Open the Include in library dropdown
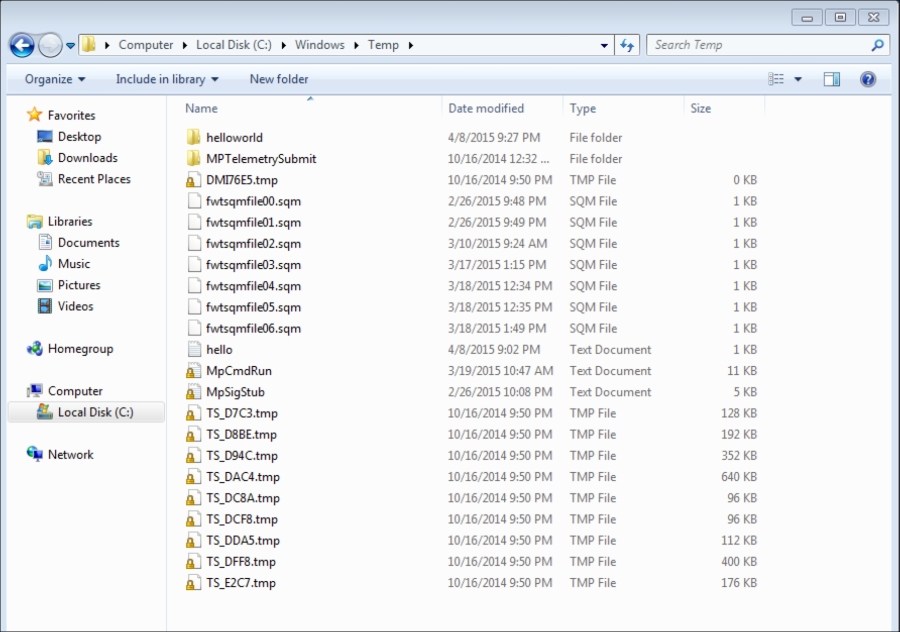This screenshot has height=632, width=900. 166,79
